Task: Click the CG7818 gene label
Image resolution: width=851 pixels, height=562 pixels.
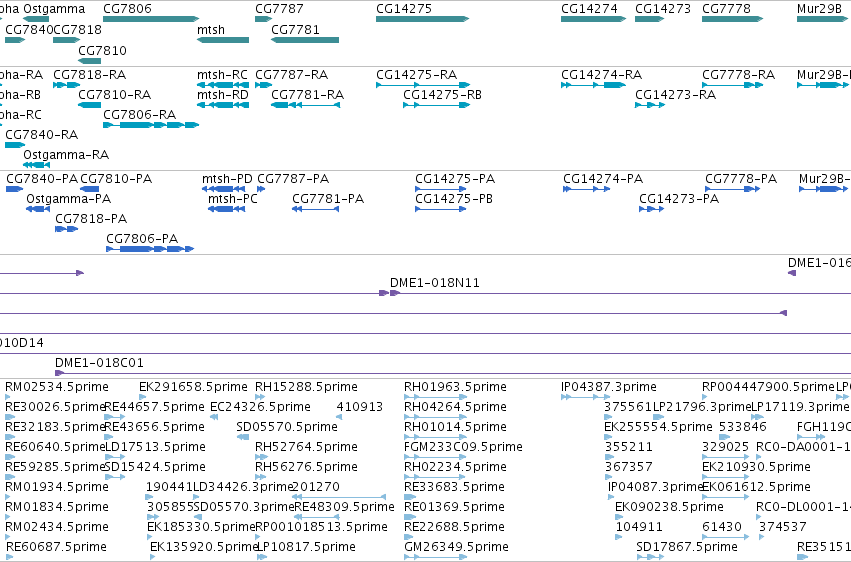Action: 77,30
